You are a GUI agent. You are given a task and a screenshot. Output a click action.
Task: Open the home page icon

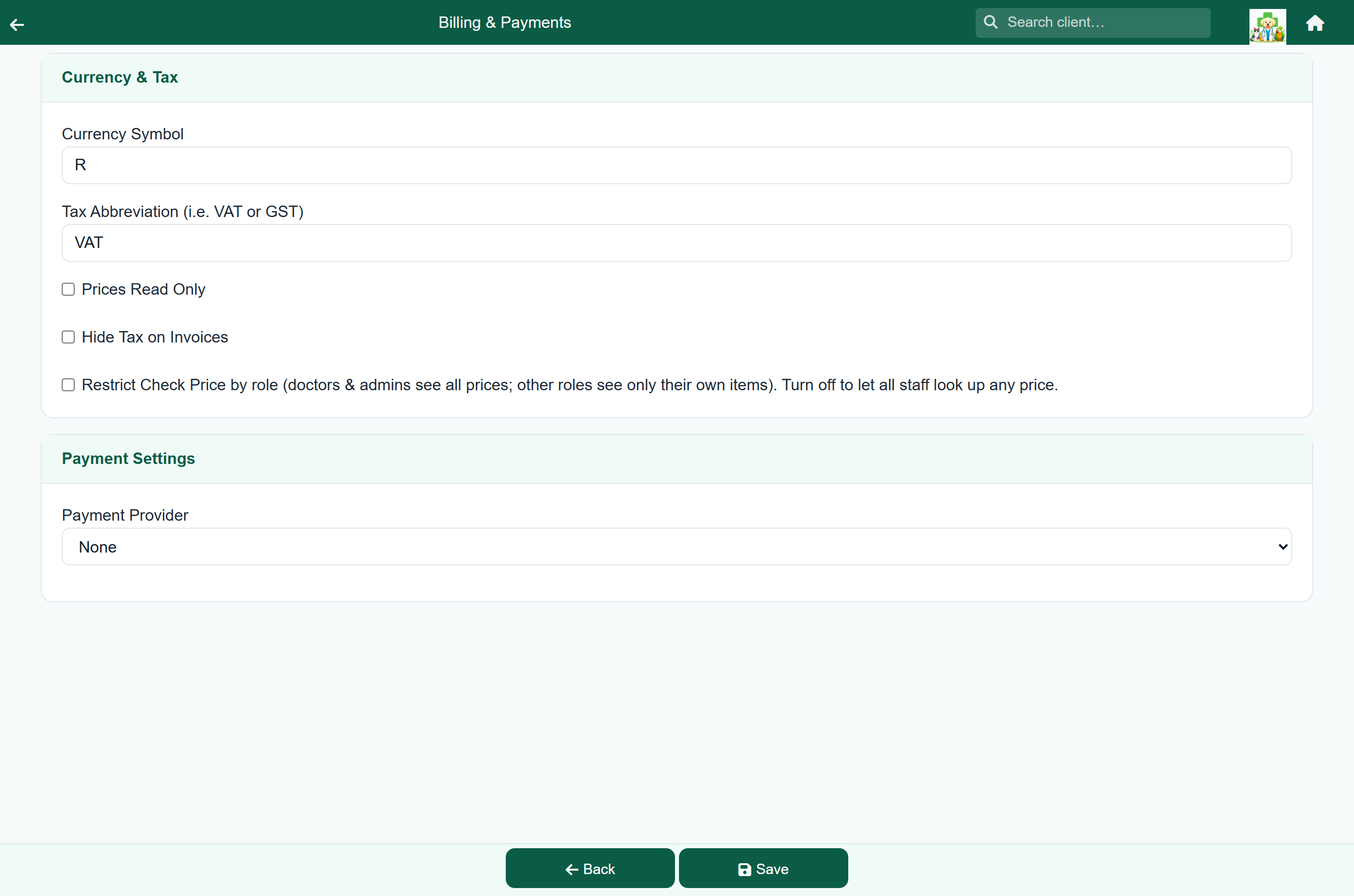[1315, 23]
